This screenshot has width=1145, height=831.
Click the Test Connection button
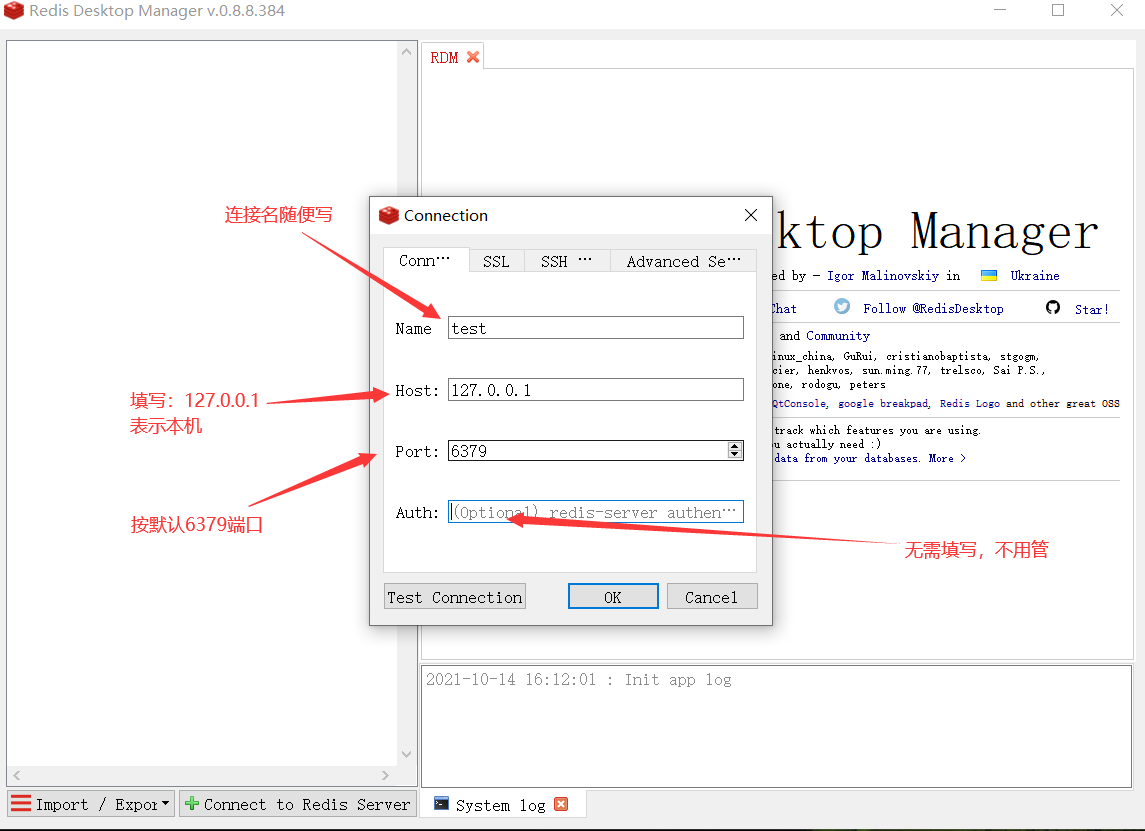[x=454, y=597]
